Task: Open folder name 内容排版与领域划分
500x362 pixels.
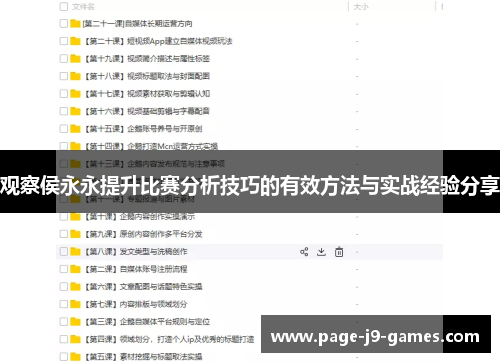Action: 154,304
